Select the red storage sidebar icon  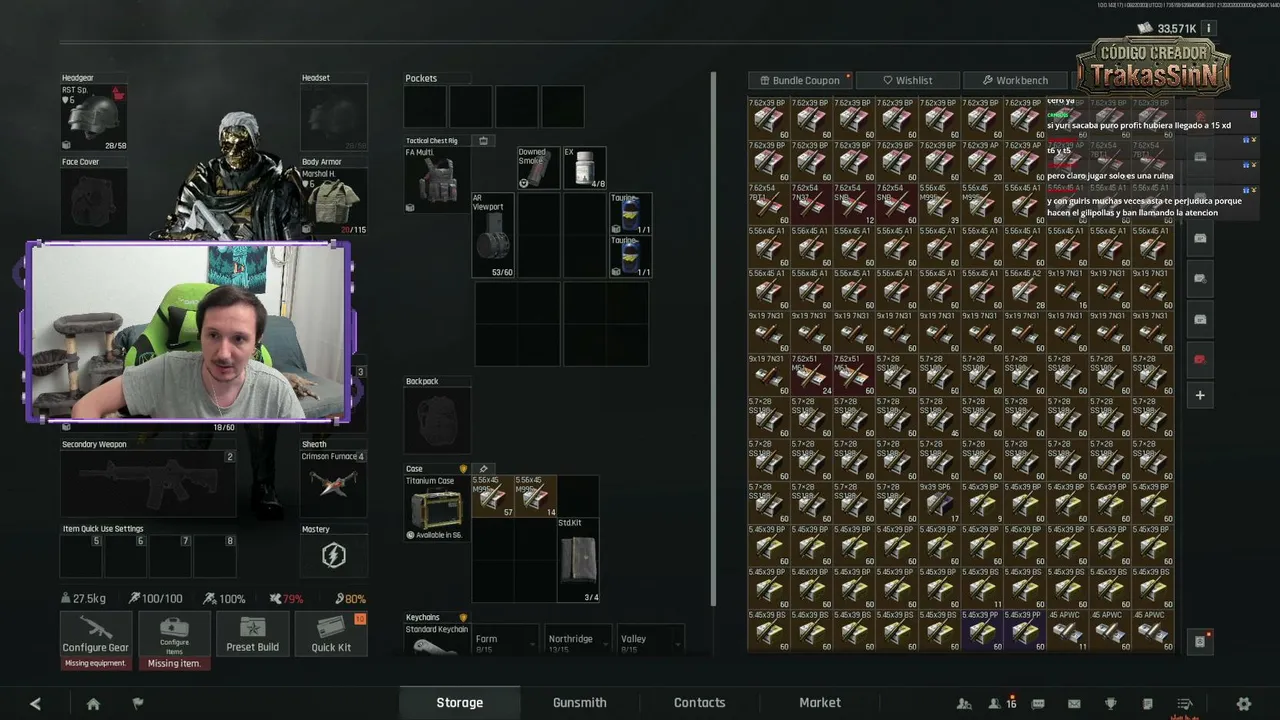point(1200,359)
